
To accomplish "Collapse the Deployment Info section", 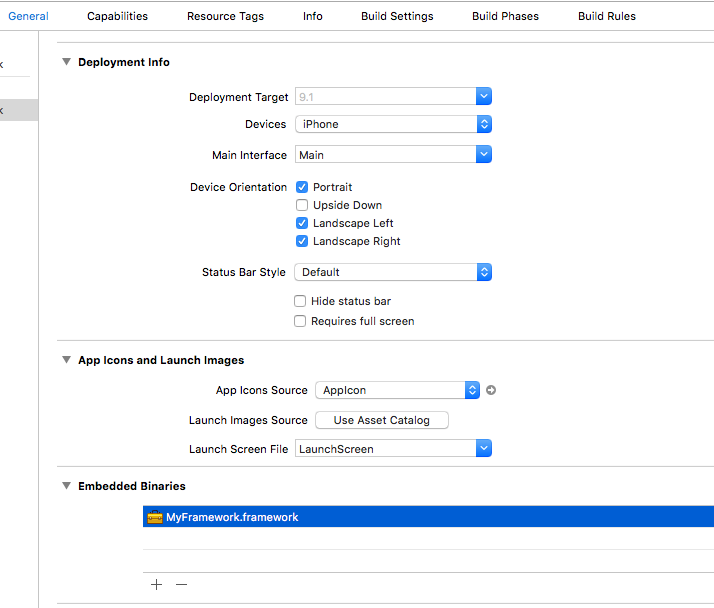I will pyautogui.click(x=66, y=62).
